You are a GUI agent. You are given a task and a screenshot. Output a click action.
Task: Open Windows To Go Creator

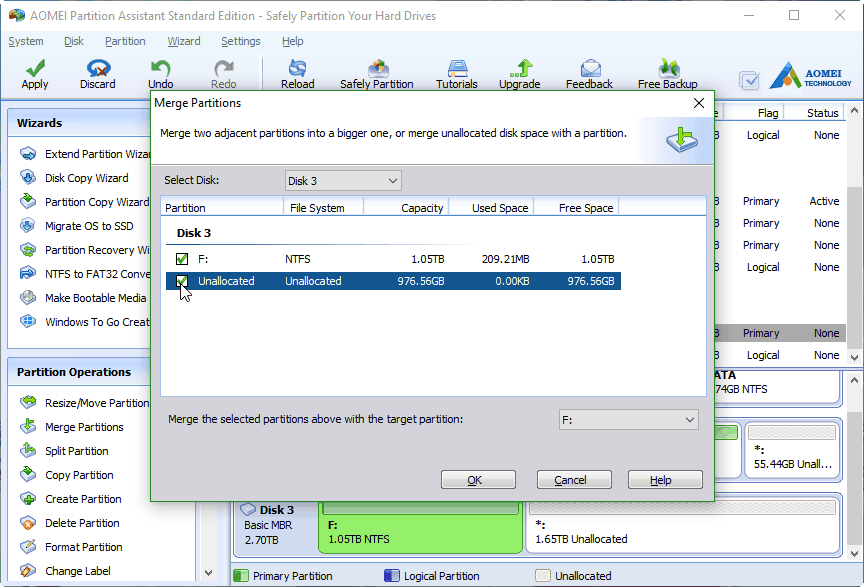click(x=85, y=322)
